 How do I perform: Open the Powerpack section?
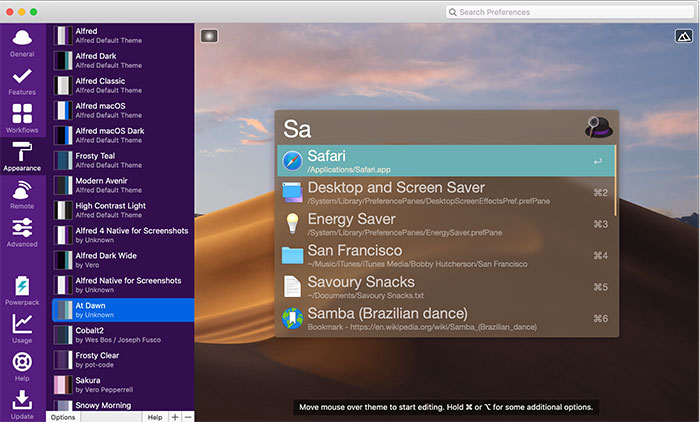pyautogui.click(x=22, y=290)
